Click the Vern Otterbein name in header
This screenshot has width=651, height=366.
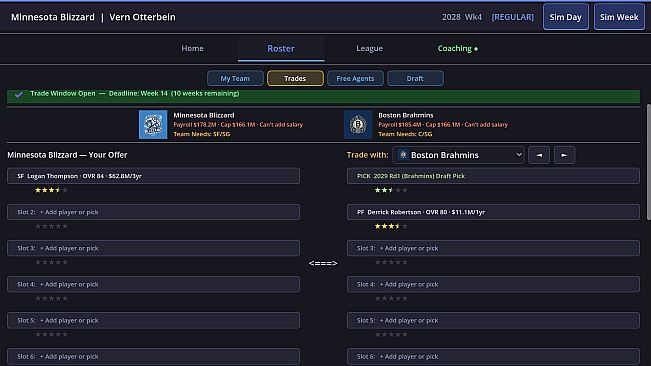(x=142, y=17)
